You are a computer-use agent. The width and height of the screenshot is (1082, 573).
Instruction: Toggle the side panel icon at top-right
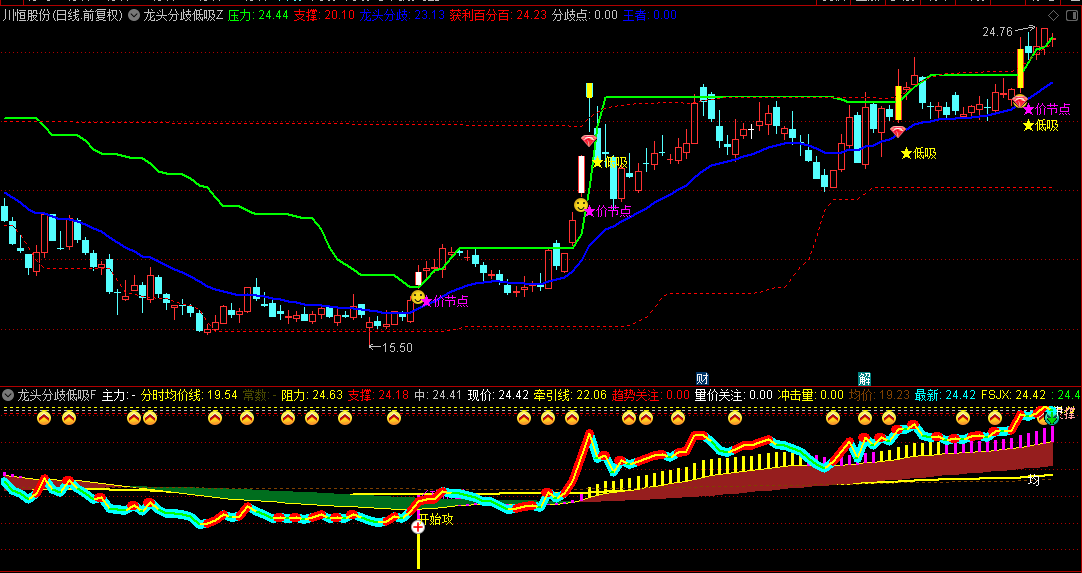pos(1071,15)
